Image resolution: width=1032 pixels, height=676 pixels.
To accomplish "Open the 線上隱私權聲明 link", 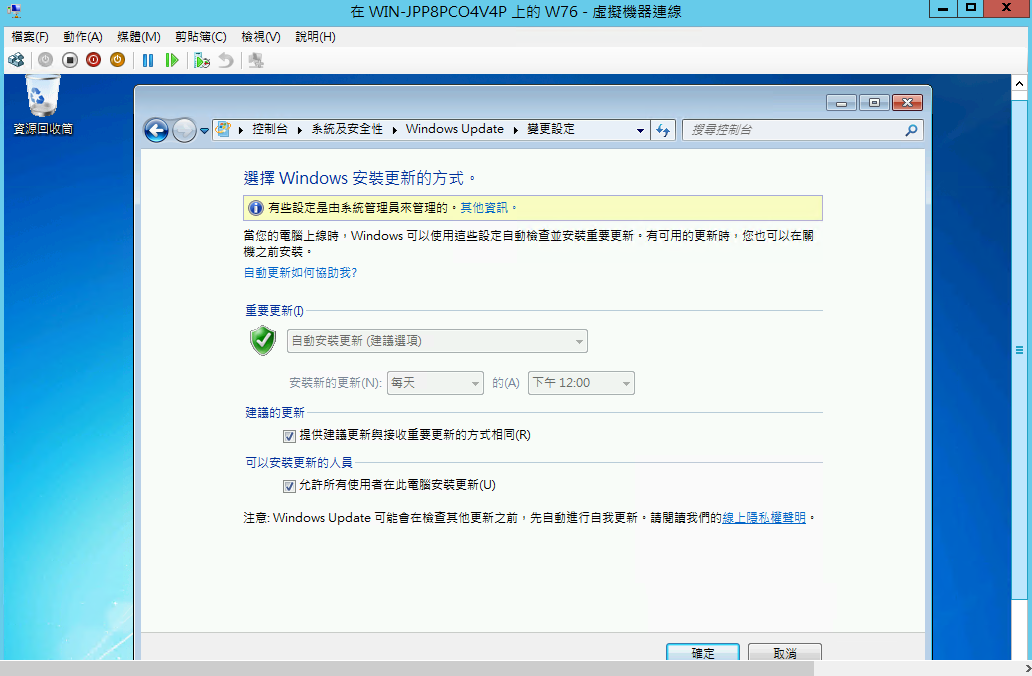I will 763,518.
